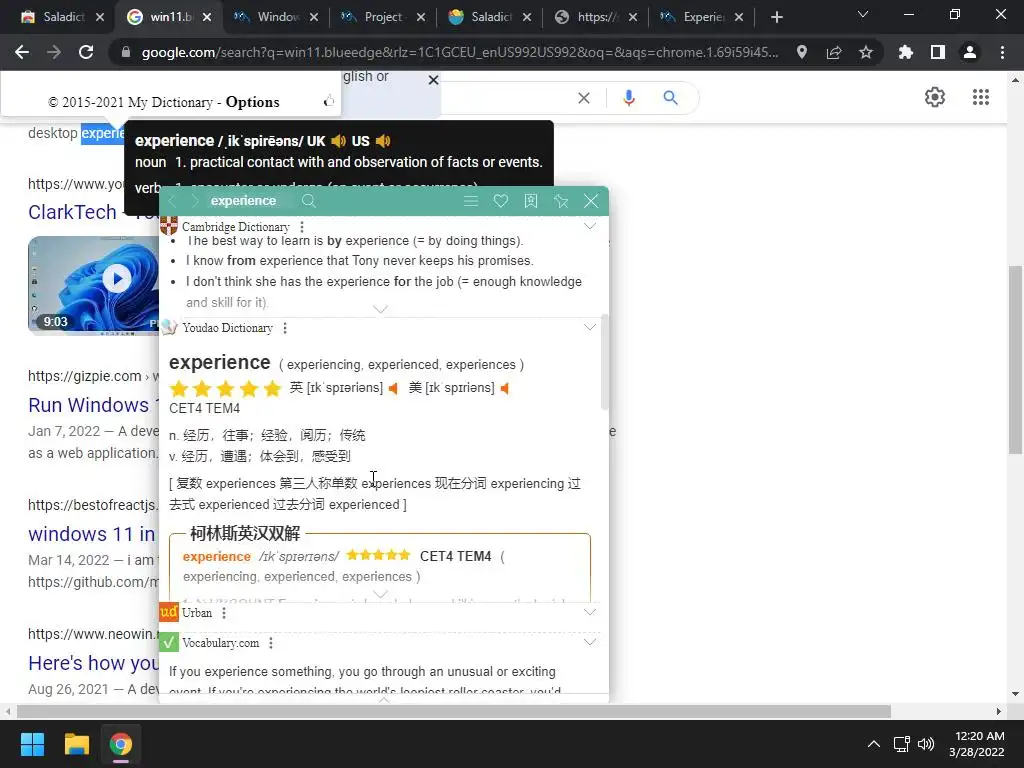Open Vocabulary.com options menu dots
The width and height of the screenshot is (1024, 768).
click(271, 643)
